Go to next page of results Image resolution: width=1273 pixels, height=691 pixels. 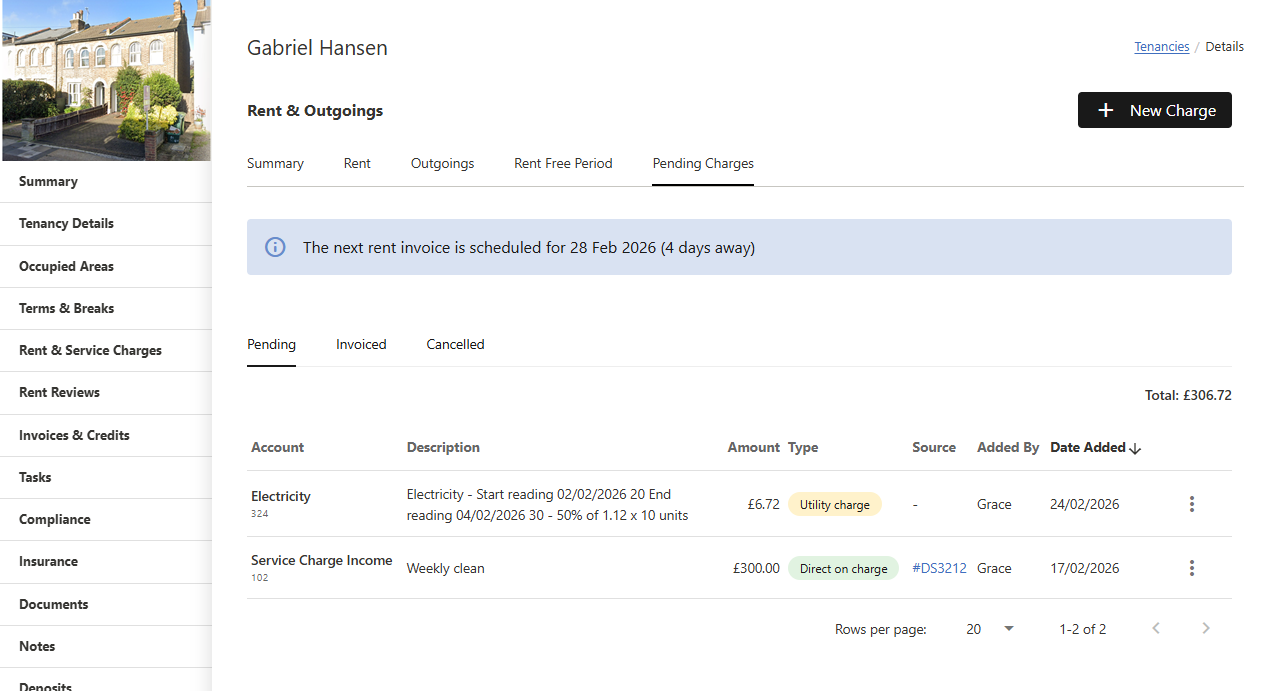pos(1206,629)
